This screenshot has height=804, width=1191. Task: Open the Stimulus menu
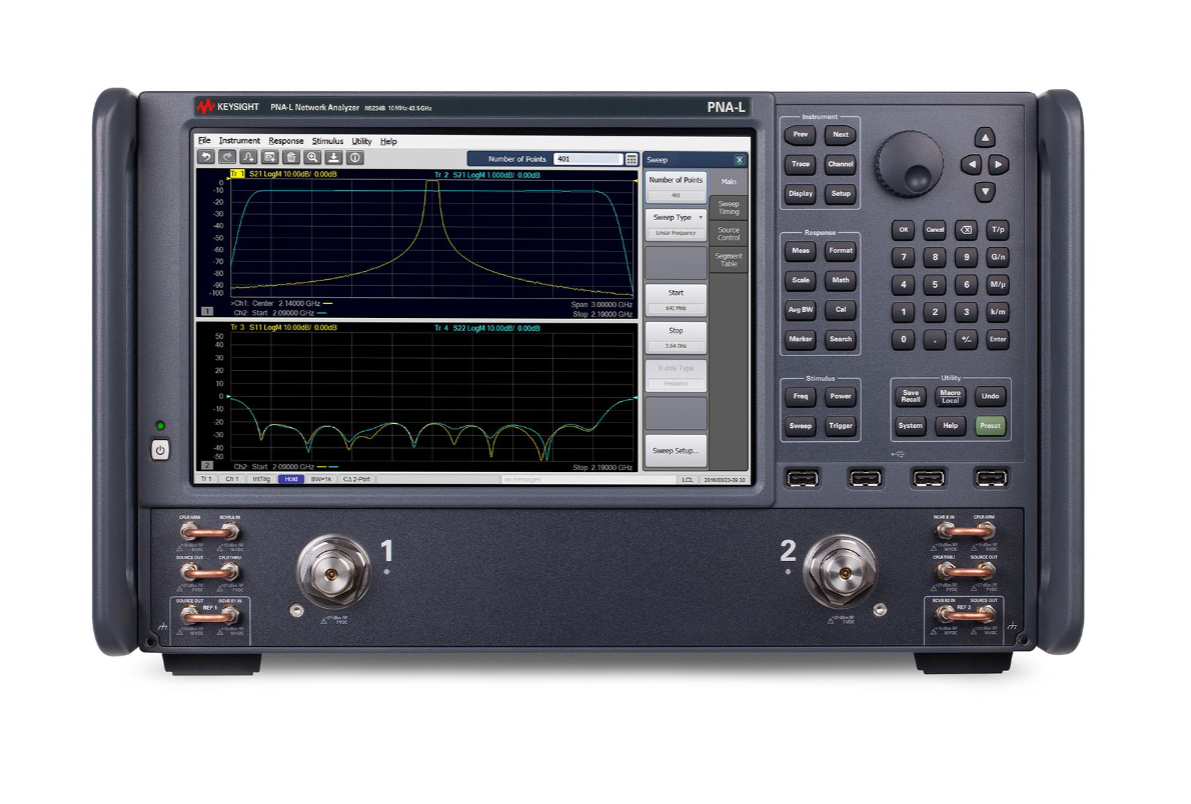point(327,141)
